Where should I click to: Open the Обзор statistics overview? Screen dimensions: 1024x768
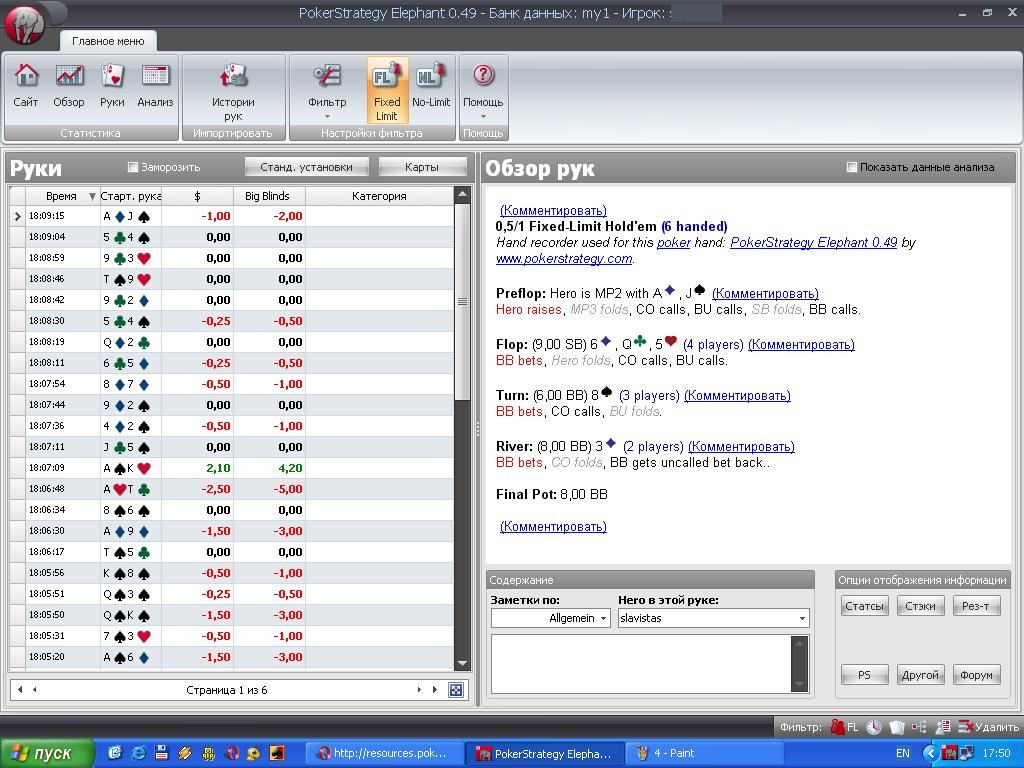(x=69, y=86)
